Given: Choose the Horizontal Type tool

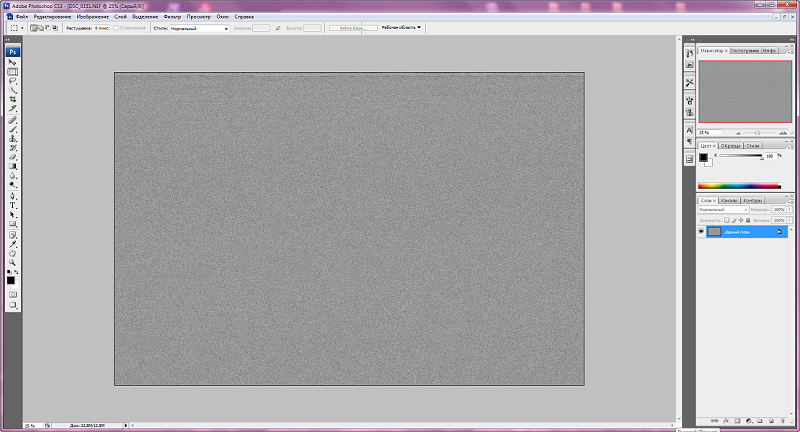Looking at the screenshot, I should [13, 206].
